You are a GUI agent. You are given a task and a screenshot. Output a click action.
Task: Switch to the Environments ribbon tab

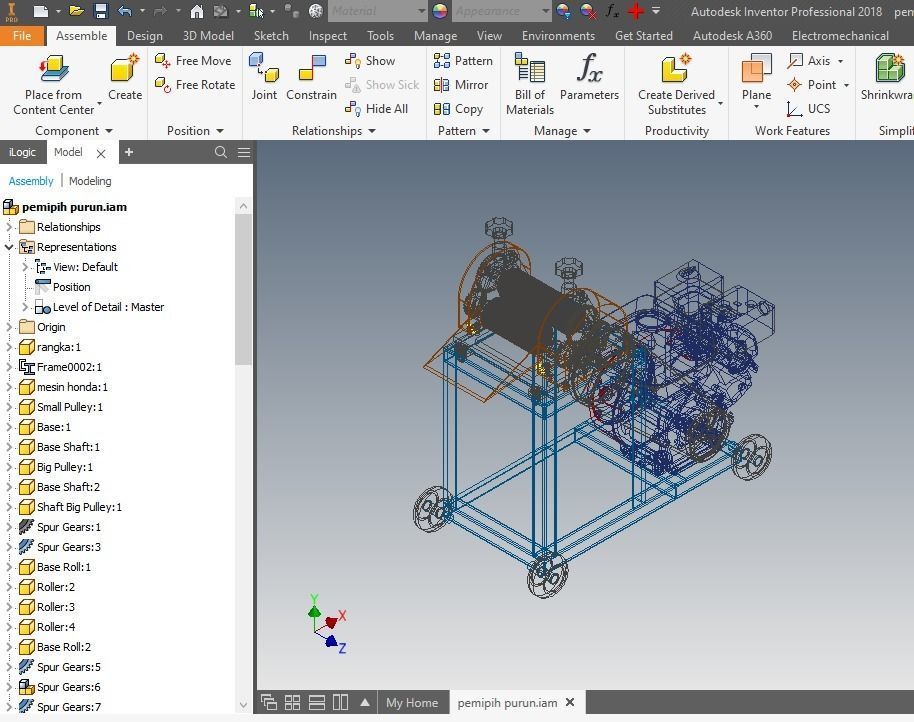click(558, 36)
